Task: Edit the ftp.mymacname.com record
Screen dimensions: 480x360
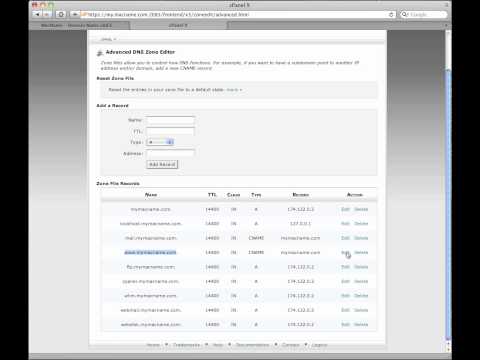Action: tap(345, 267)
